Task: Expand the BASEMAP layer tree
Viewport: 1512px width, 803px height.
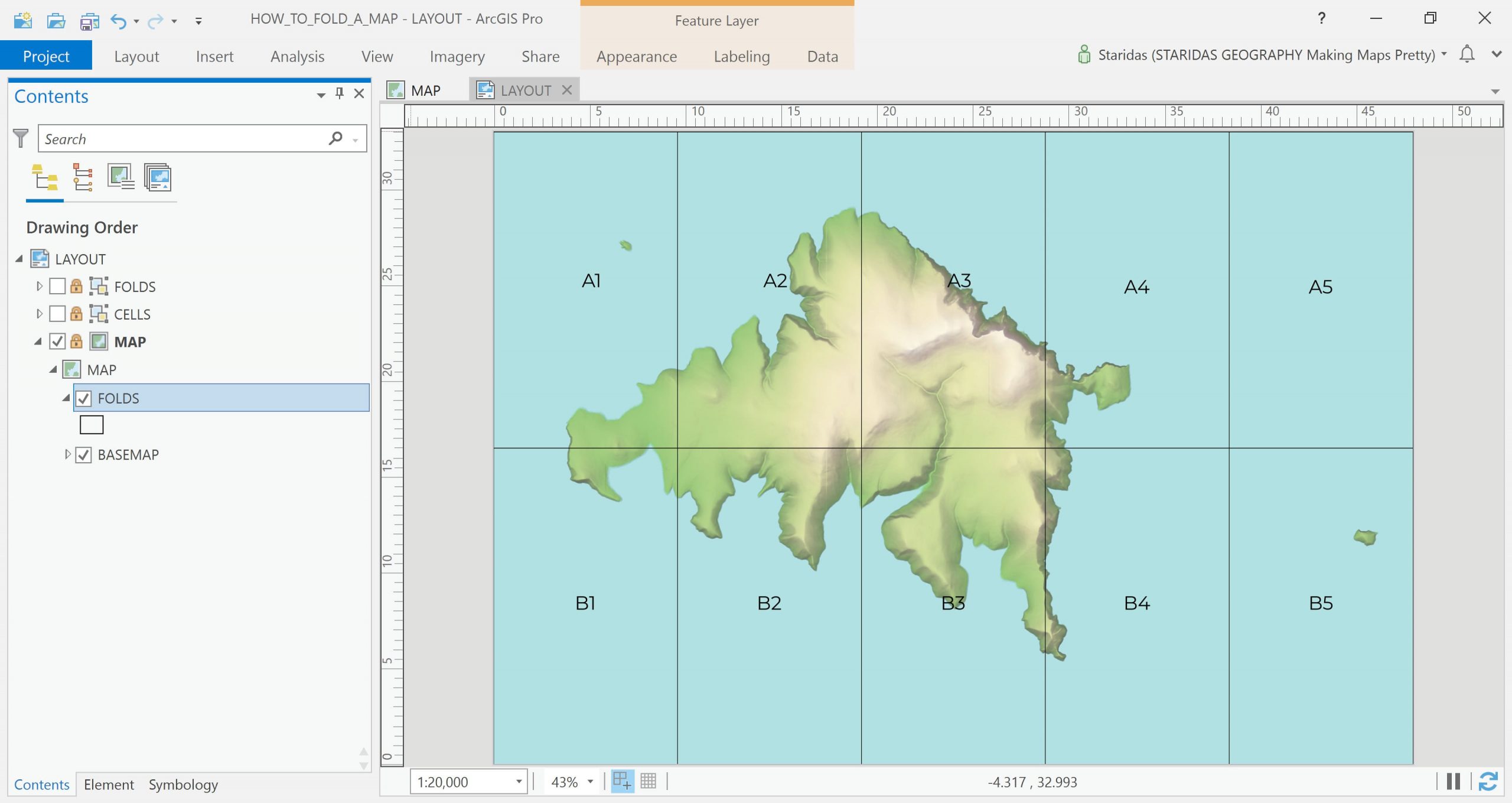Action: click(67, 454)
